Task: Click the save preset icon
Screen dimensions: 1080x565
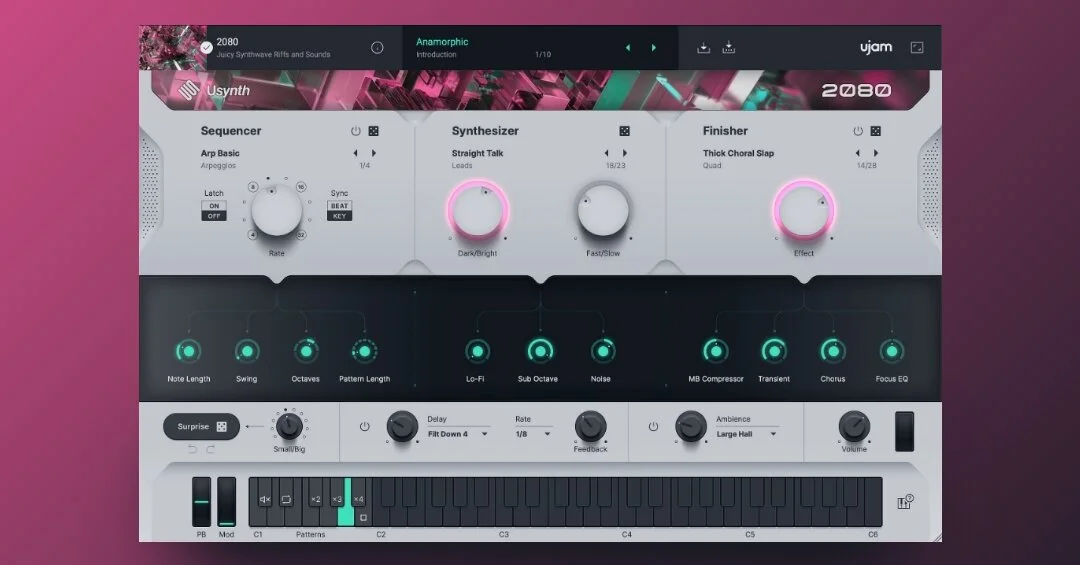Action: tap(729, 48)
